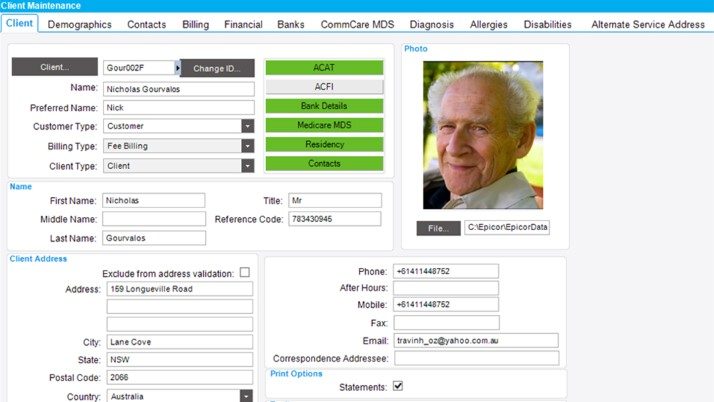Click the Residency button
The image size is (714, 402).
tap(324, 144)
